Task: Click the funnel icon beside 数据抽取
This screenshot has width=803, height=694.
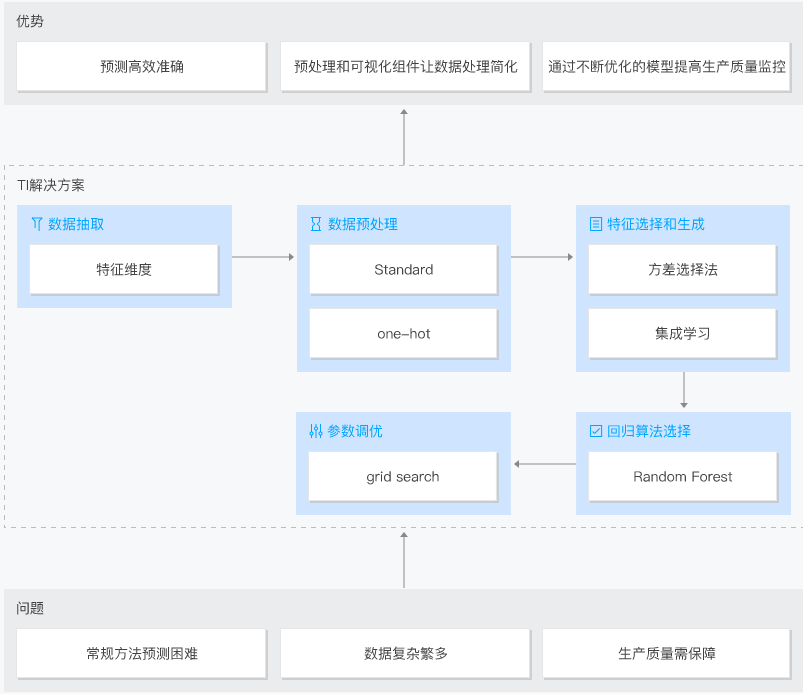Action: click(x=37, y=224)
